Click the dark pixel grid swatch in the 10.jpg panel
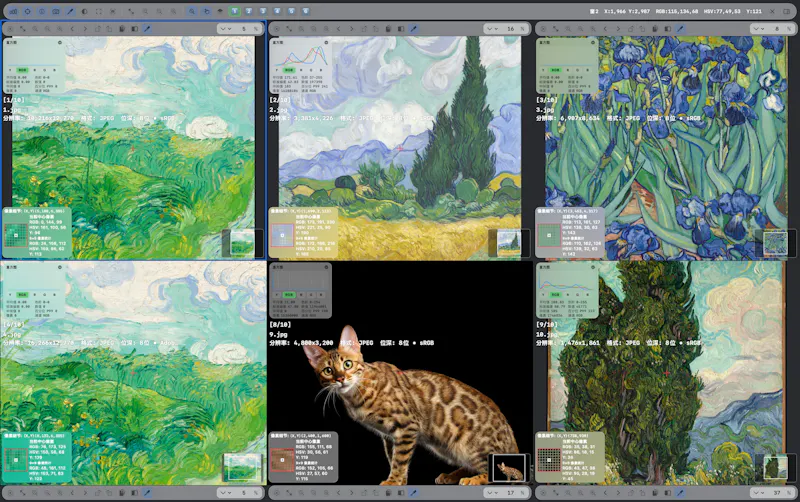Image resolution: width=800 pixels, height=502 pixels. click(x=549, y=460)
